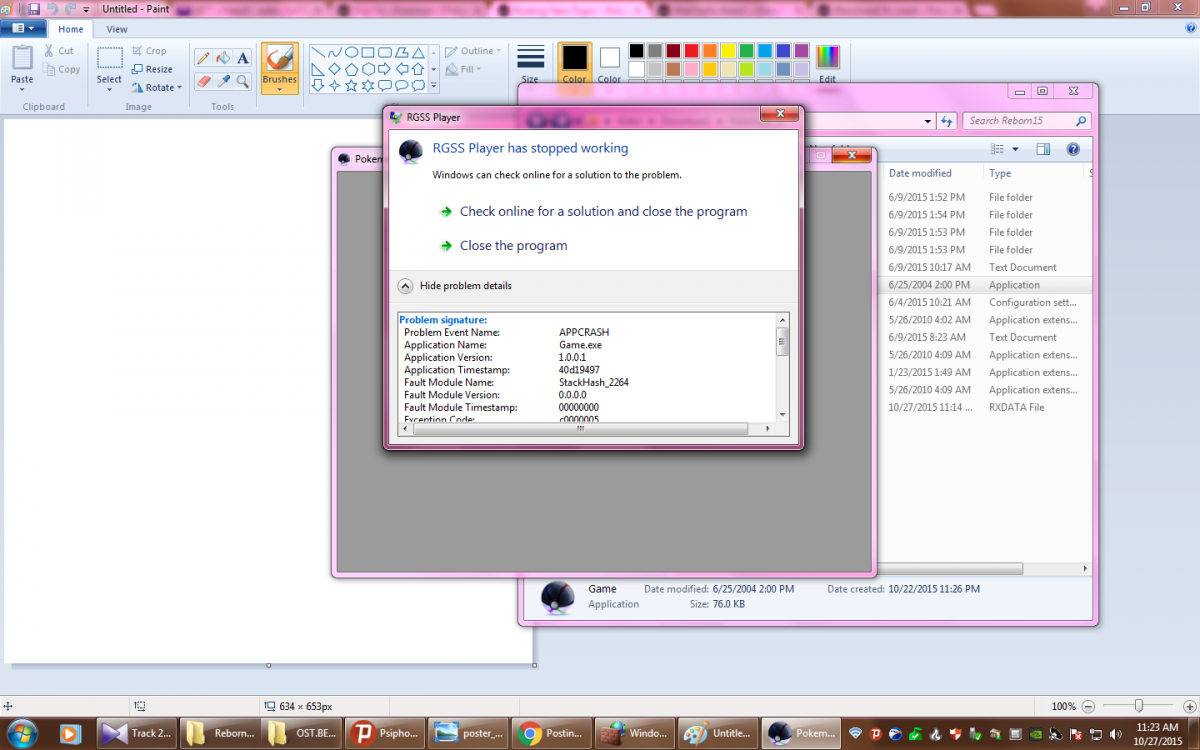1200x750 pixels.
Task: Click the Search Reborn15 input field
Action: 1018,121
